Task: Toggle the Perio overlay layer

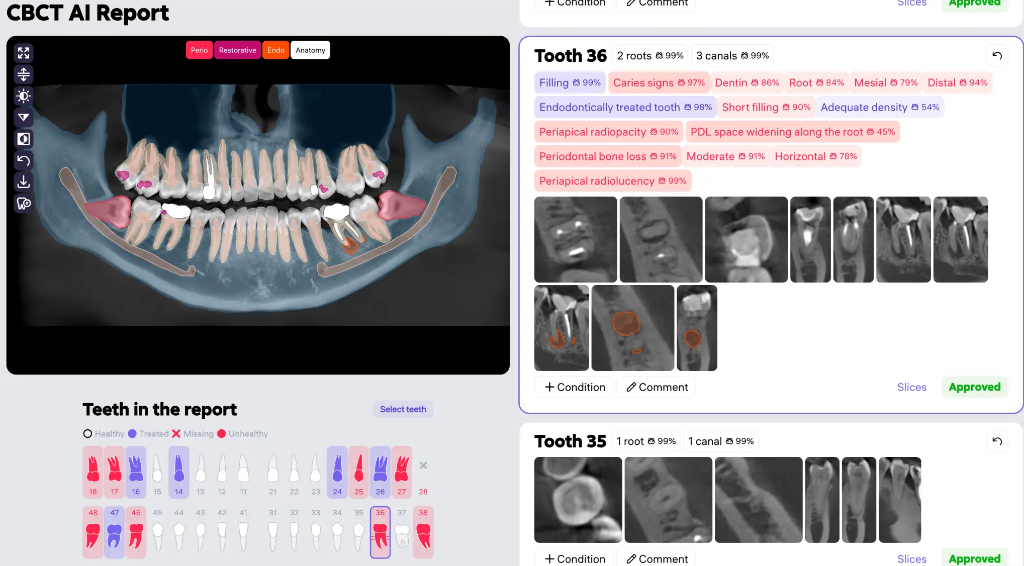Action: pyautogui.click(x=199, y=50)
